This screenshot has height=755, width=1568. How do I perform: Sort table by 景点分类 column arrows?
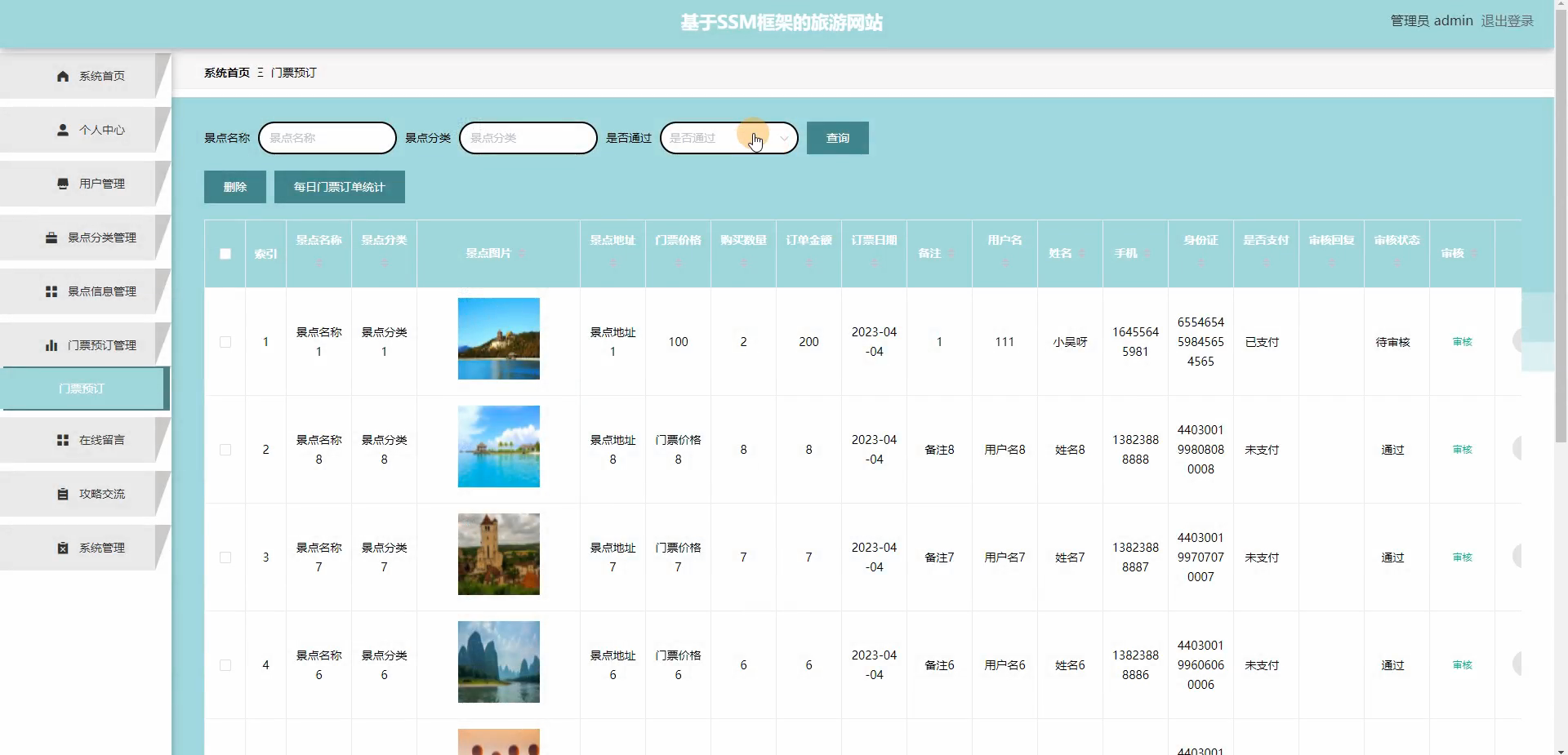coord(384,263)
